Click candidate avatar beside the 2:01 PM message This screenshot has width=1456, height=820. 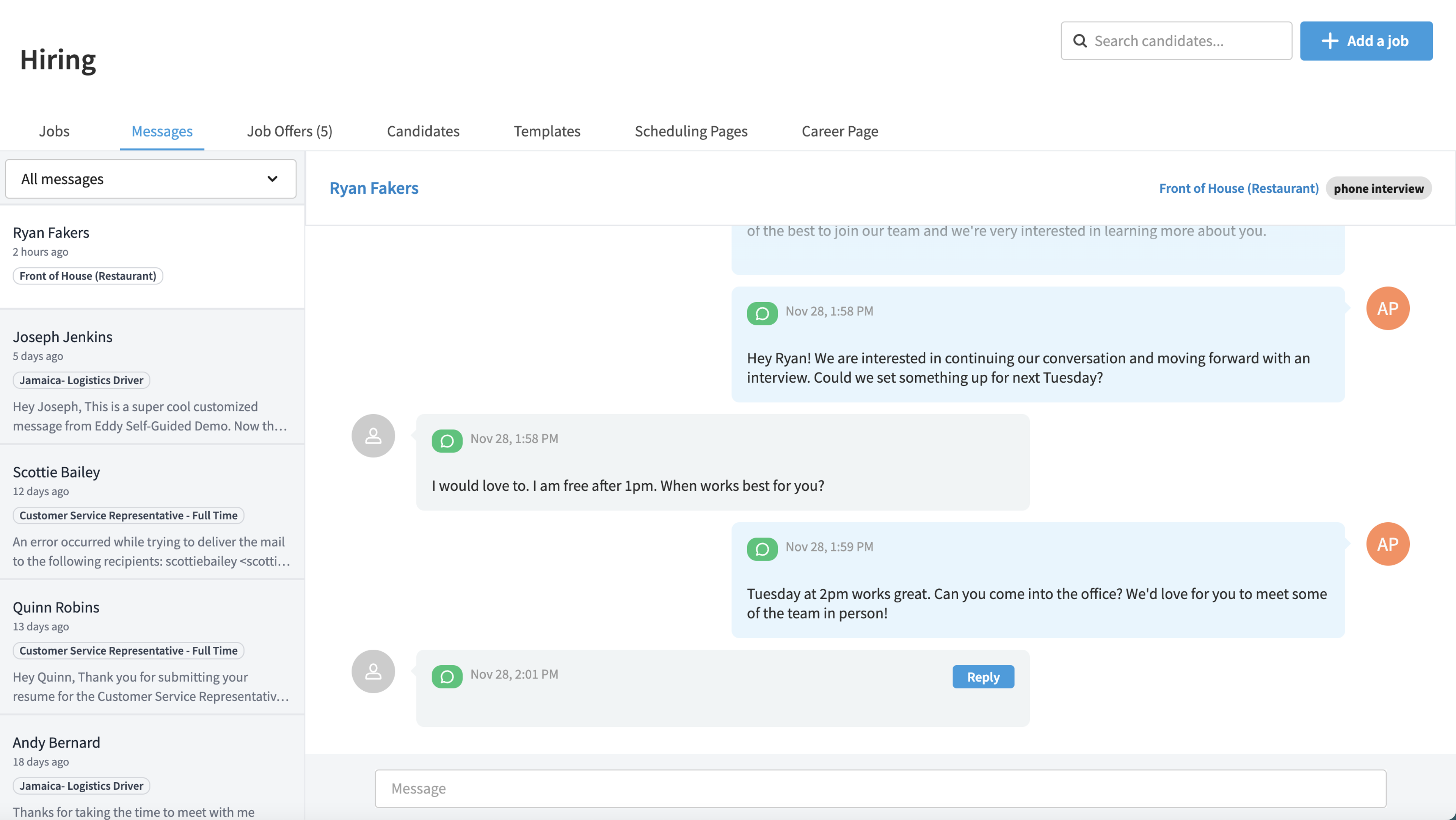pyautogui.click(x=373, y=671)
